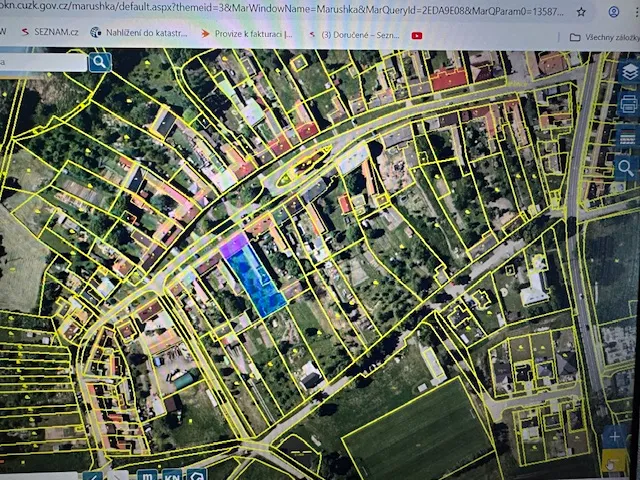Image resolution: width=640 pixels, height=480 pixels.
Task: Click the search button beside search field
Action: (100, 62)
